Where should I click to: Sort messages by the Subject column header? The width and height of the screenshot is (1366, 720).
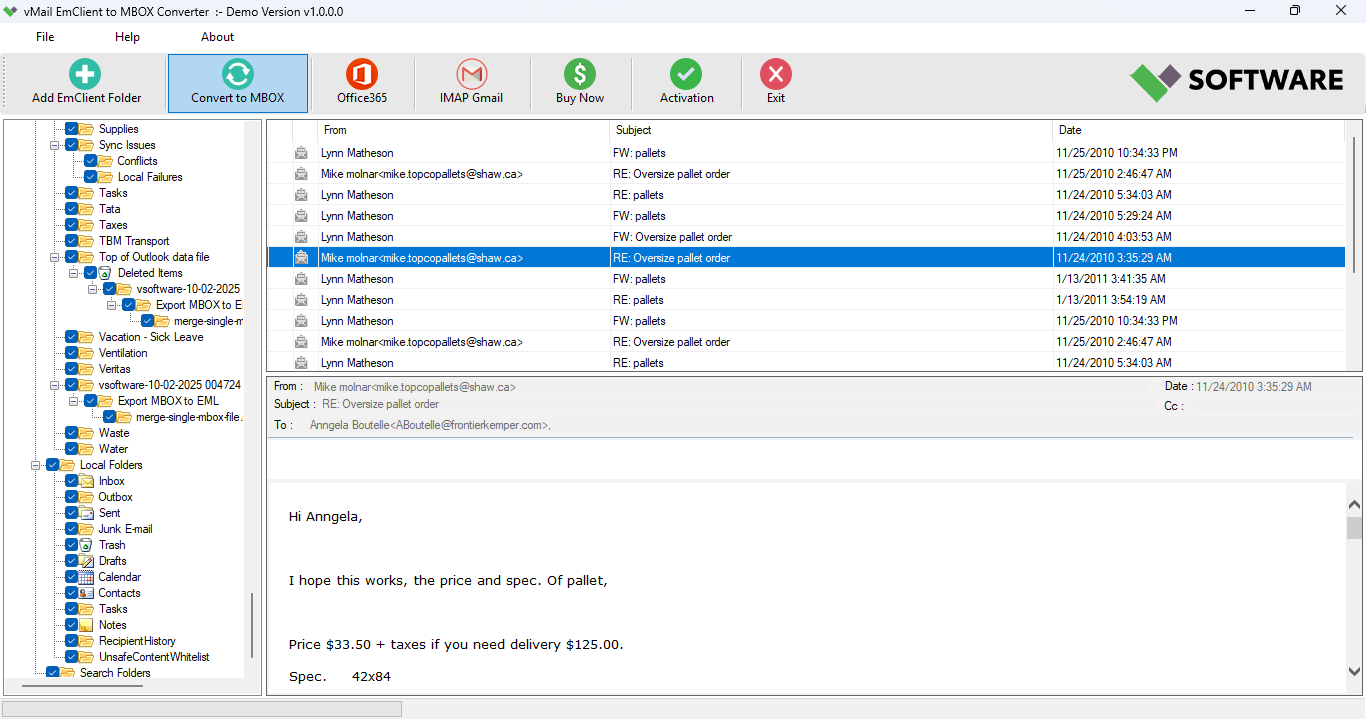point(830,130)
